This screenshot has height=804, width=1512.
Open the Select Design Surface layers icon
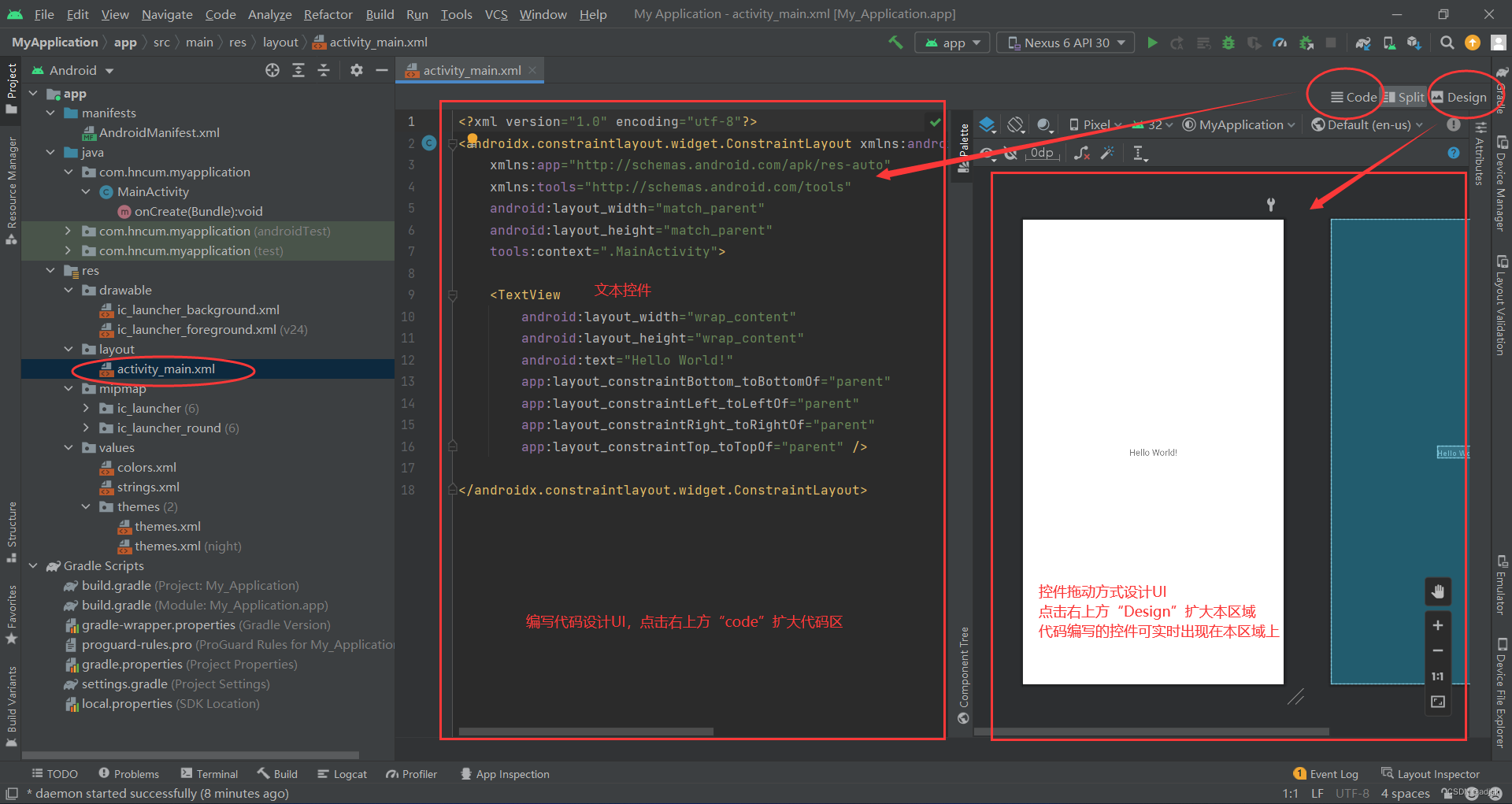point(988,124)
